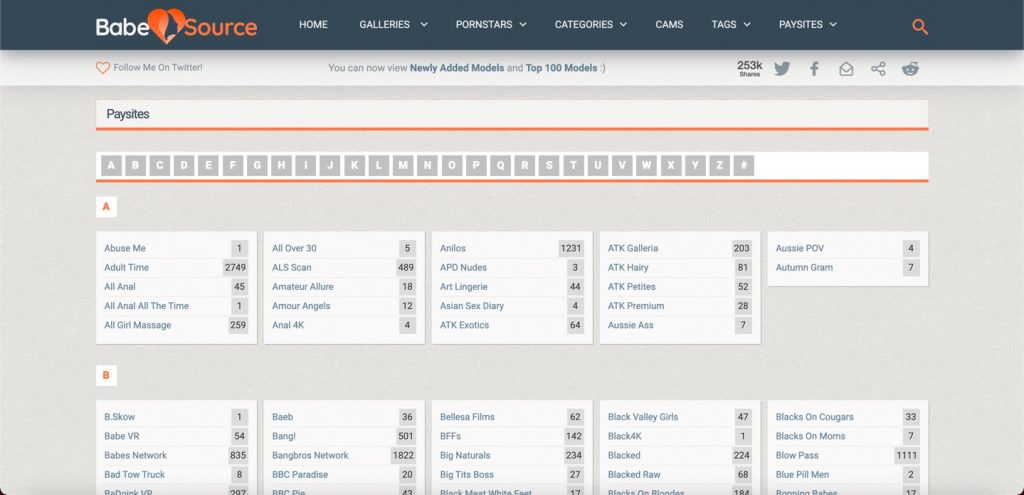Image resolution: width=1024 pixels, height=495 pixels.
Task: Jump to the # symbol section
Action: pyautogui.click(x=744, y=165)
